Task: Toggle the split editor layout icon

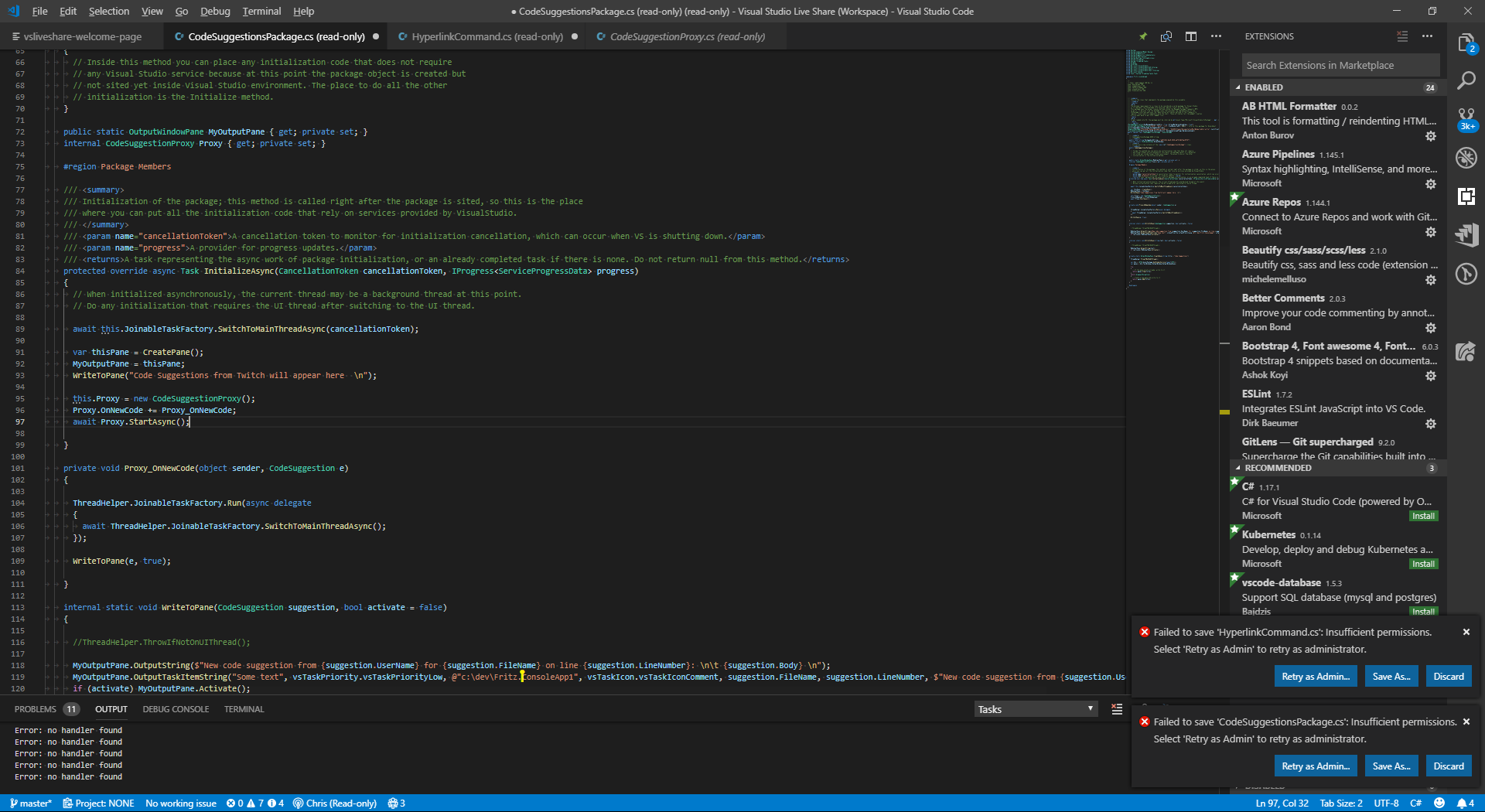Action: [x=1191, y=36]
